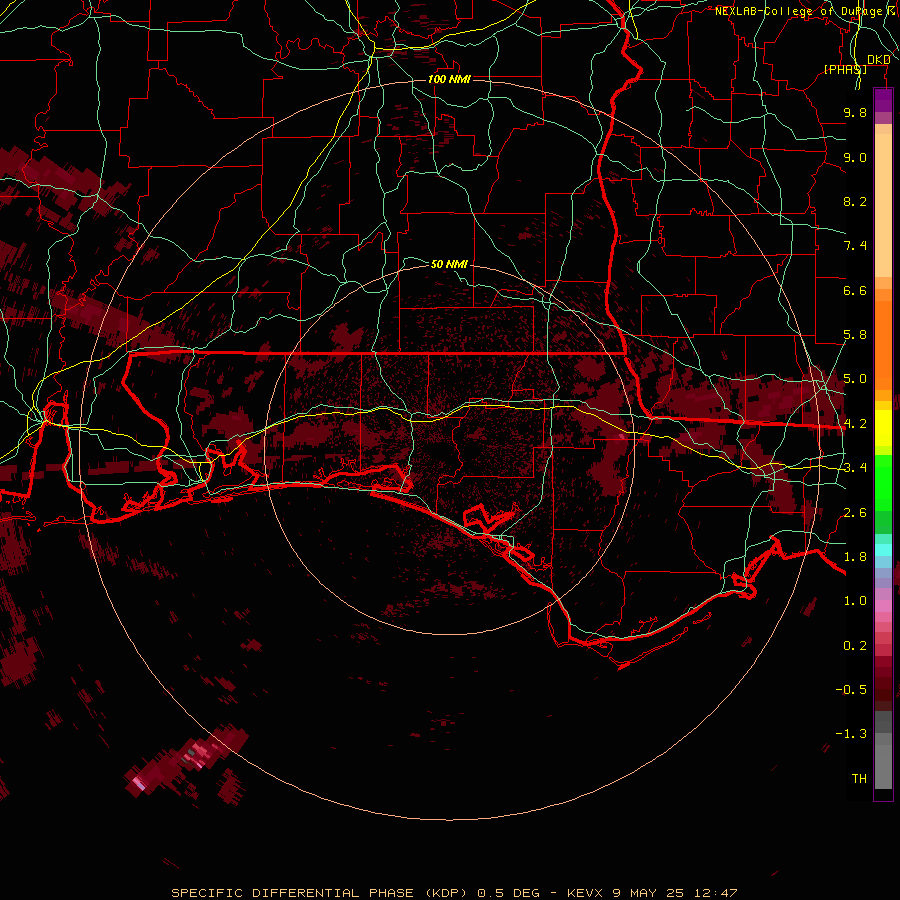
Task: Click the 8.2 scale value
Action: (x=855, y=201)
